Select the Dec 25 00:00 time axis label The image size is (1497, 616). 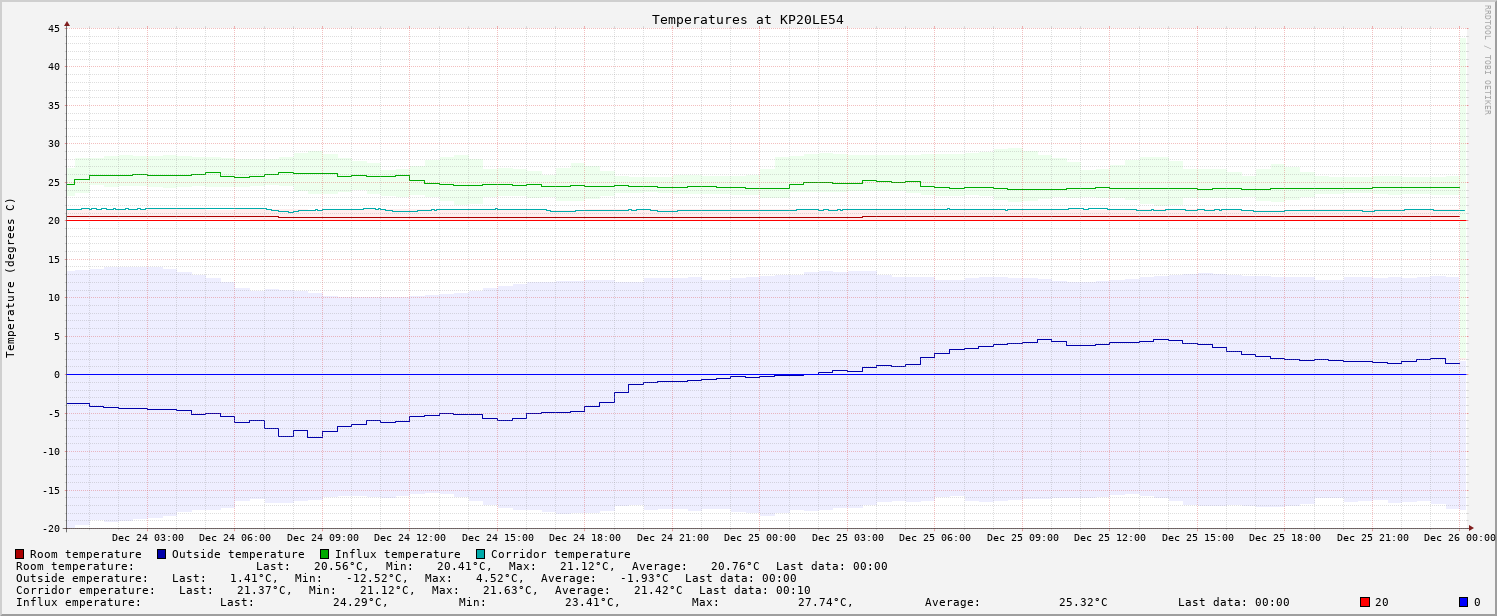click(x=760, y=538)
